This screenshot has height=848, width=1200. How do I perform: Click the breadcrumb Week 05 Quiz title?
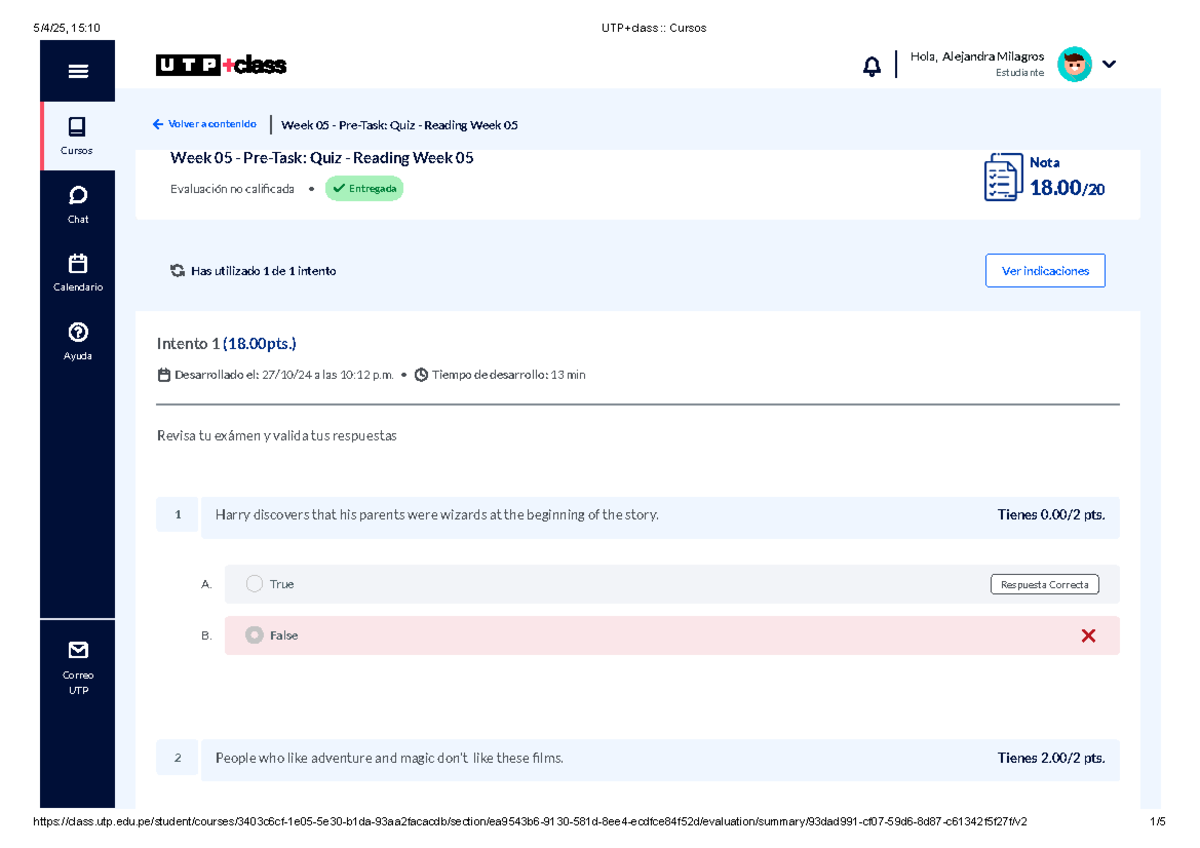click(399, 125)
